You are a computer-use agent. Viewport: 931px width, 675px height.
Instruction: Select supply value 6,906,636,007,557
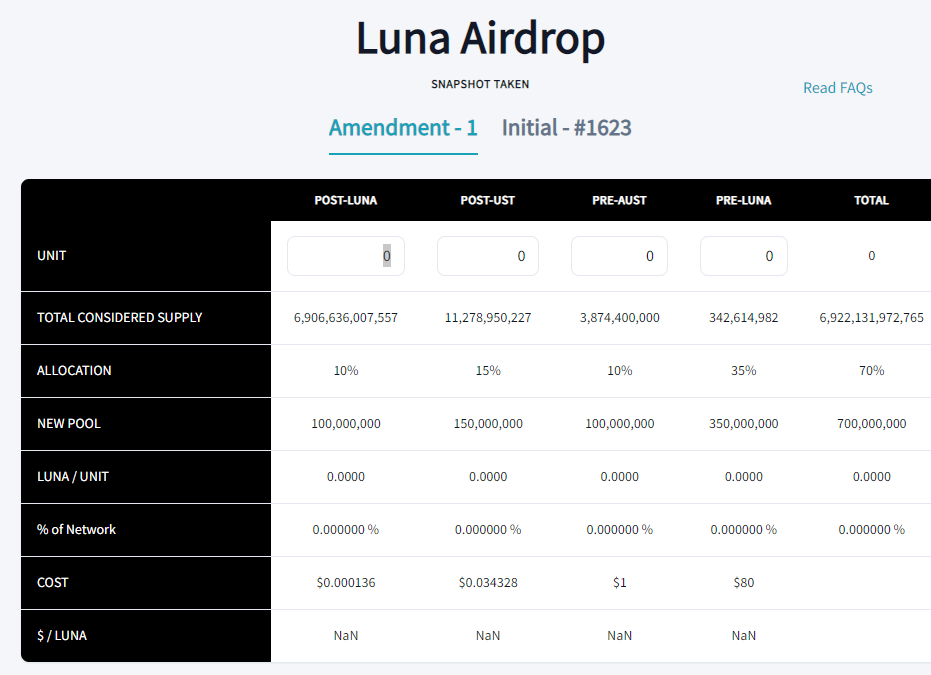tap(346, 318)
